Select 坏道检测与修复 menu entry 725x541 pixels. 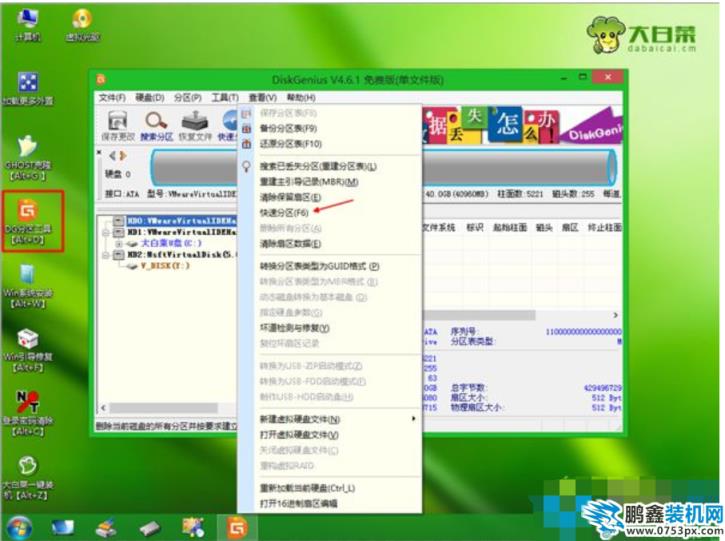pyautogui.click(x=295, y=328)
